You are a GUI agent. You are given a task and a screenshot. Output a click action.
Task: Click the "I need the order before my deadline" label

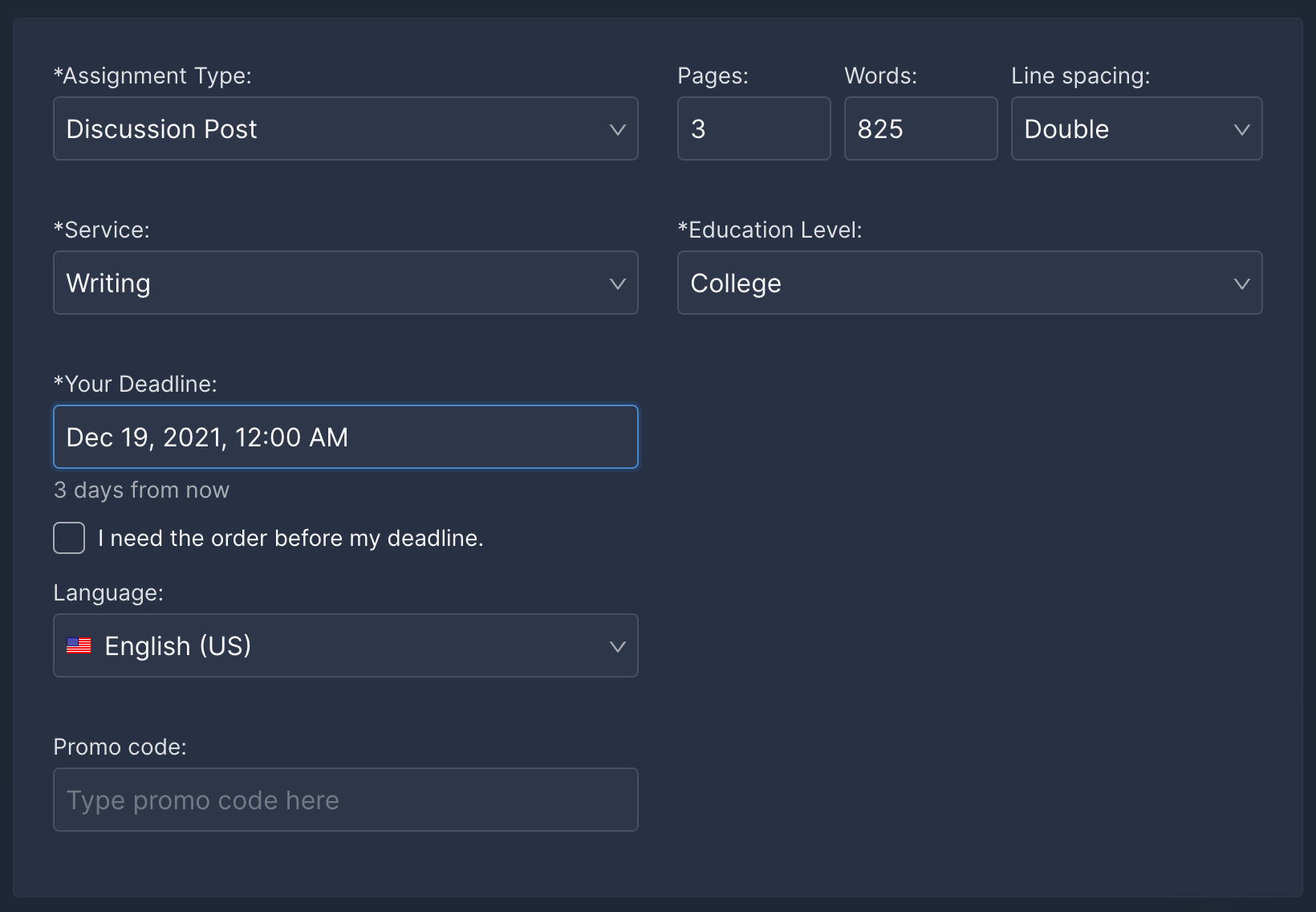point(290,538)
